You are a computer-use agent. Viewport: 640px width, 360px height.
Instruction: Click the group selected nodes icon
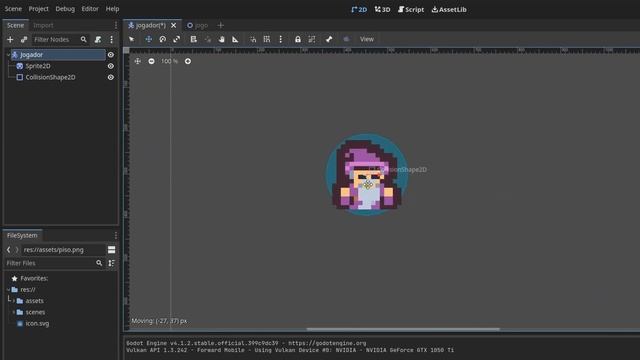pos(312,39)
